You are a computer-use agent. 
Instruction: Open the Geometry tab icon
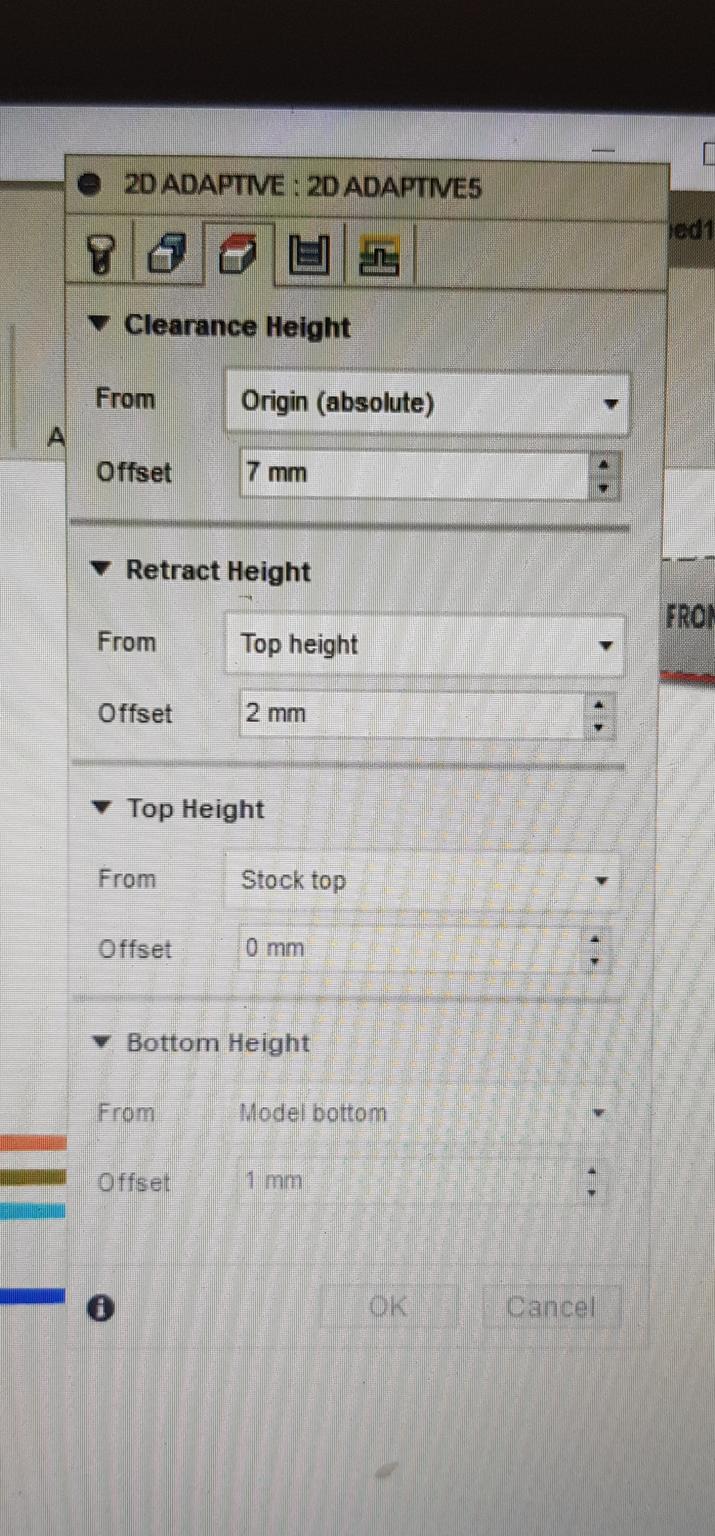167,254
